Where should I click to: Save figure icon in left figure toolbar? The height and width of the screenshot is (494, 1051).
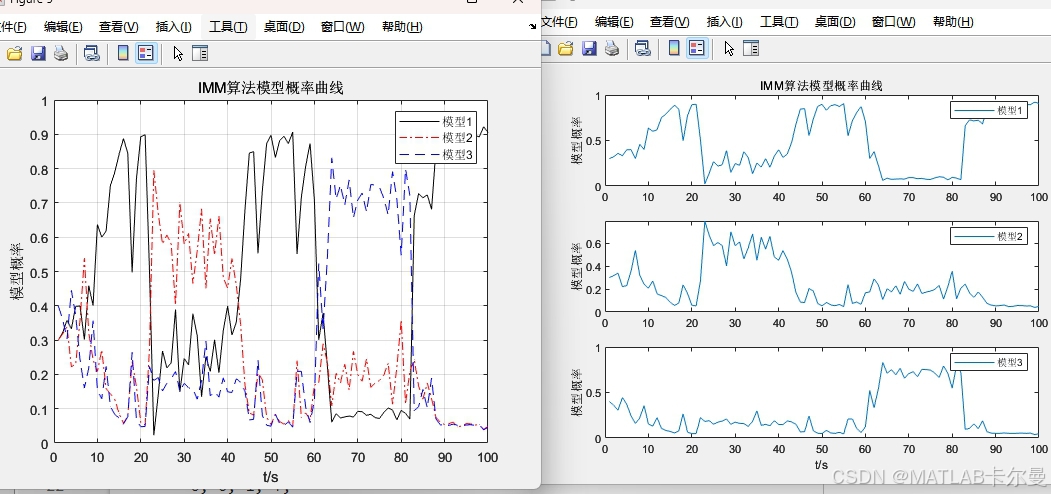[38, 53]
